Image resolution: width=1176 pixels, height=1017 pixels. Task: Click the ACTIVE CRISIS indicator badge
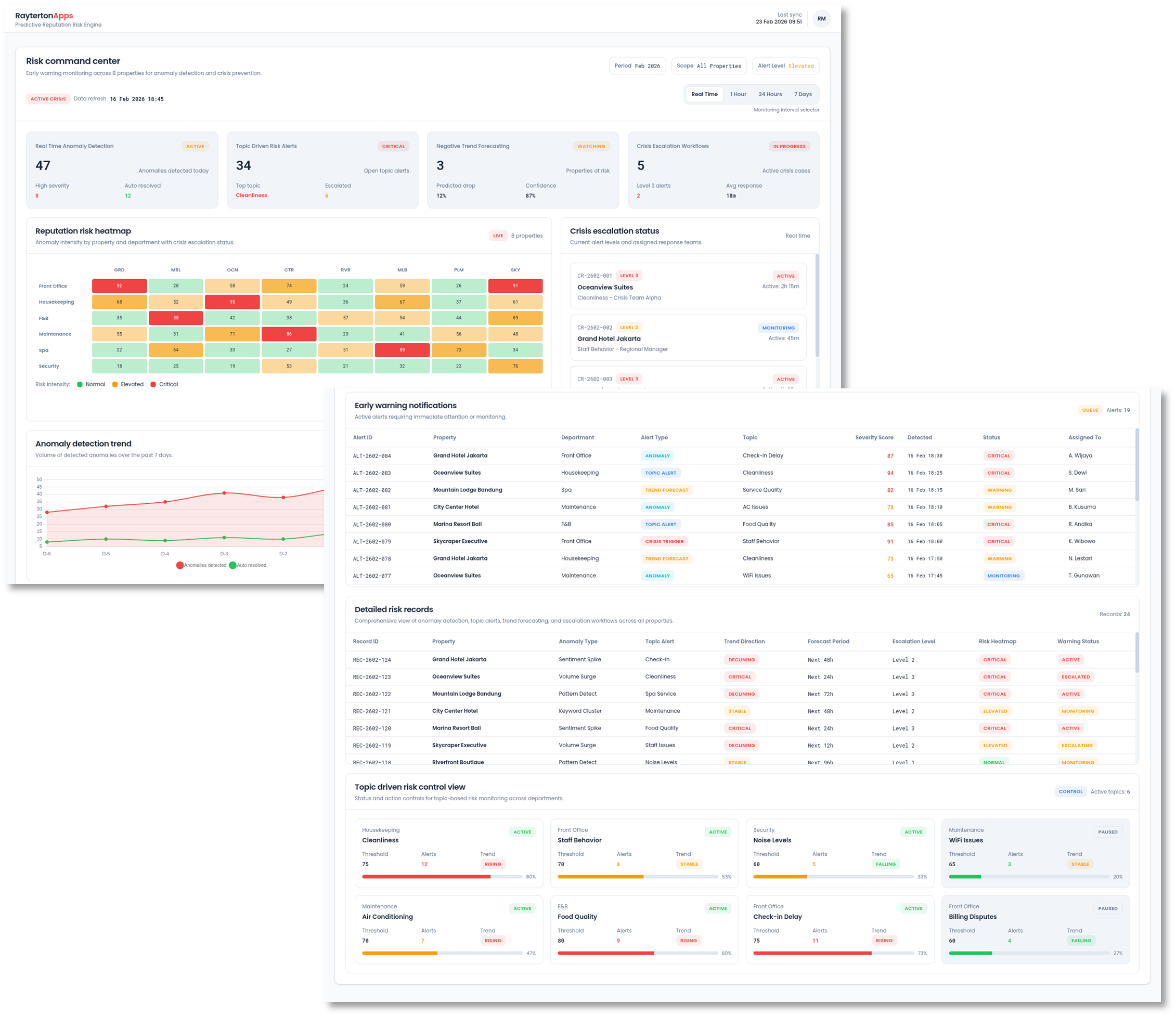pos(48,99)
